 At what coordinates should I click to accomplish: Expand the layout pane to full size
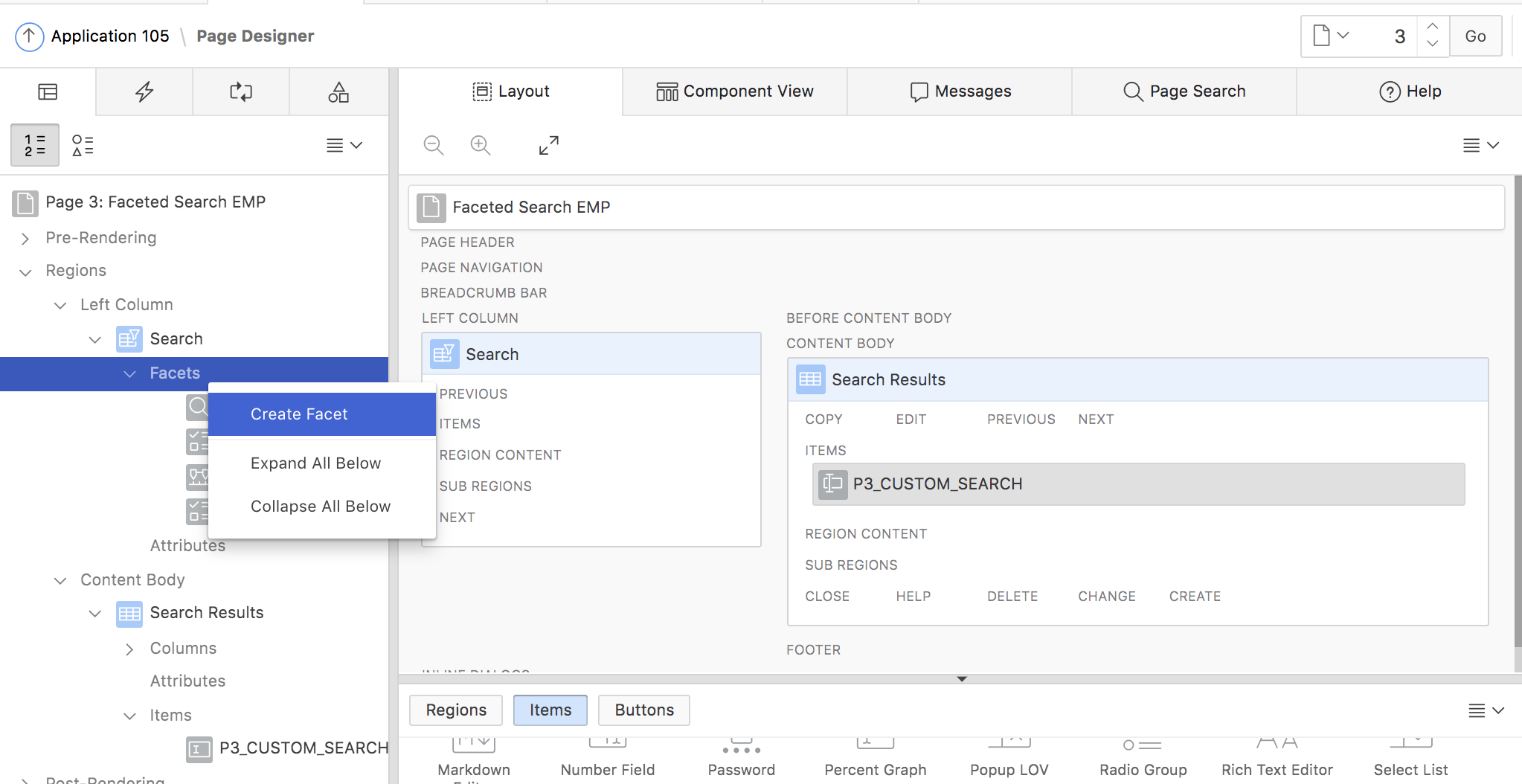pos(549,145)
